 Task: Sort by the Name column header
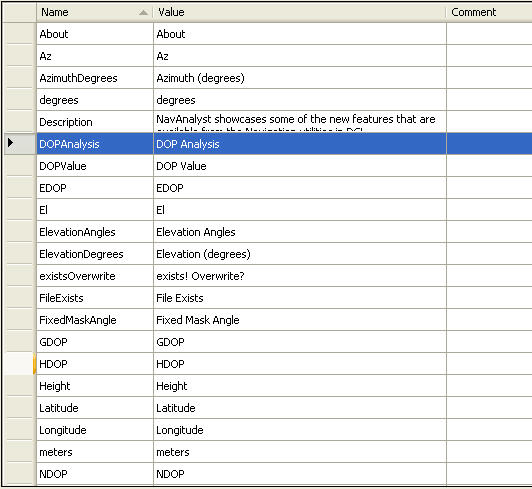[94, 12]
